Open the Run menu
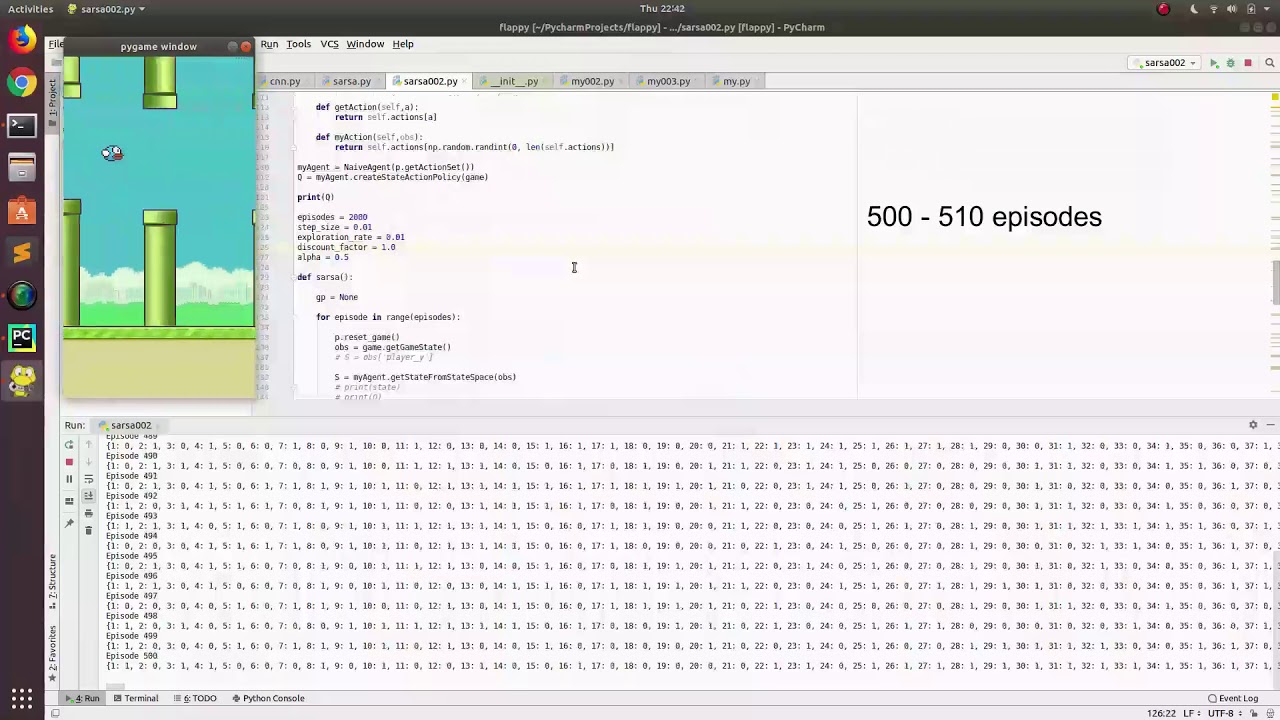Image resolution: width=1280 pixels, height=720 pixels. tap(269, 44)
